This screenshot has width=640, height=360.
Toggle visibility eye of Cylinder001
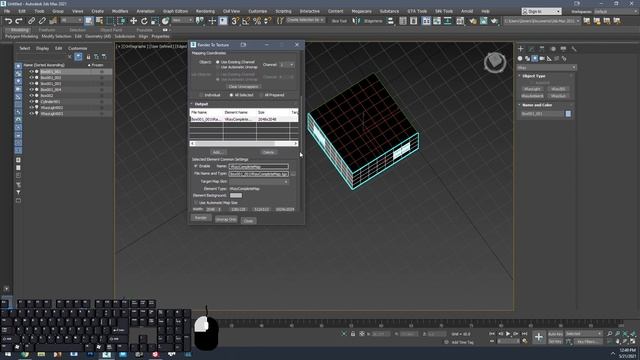click(31, 102)
